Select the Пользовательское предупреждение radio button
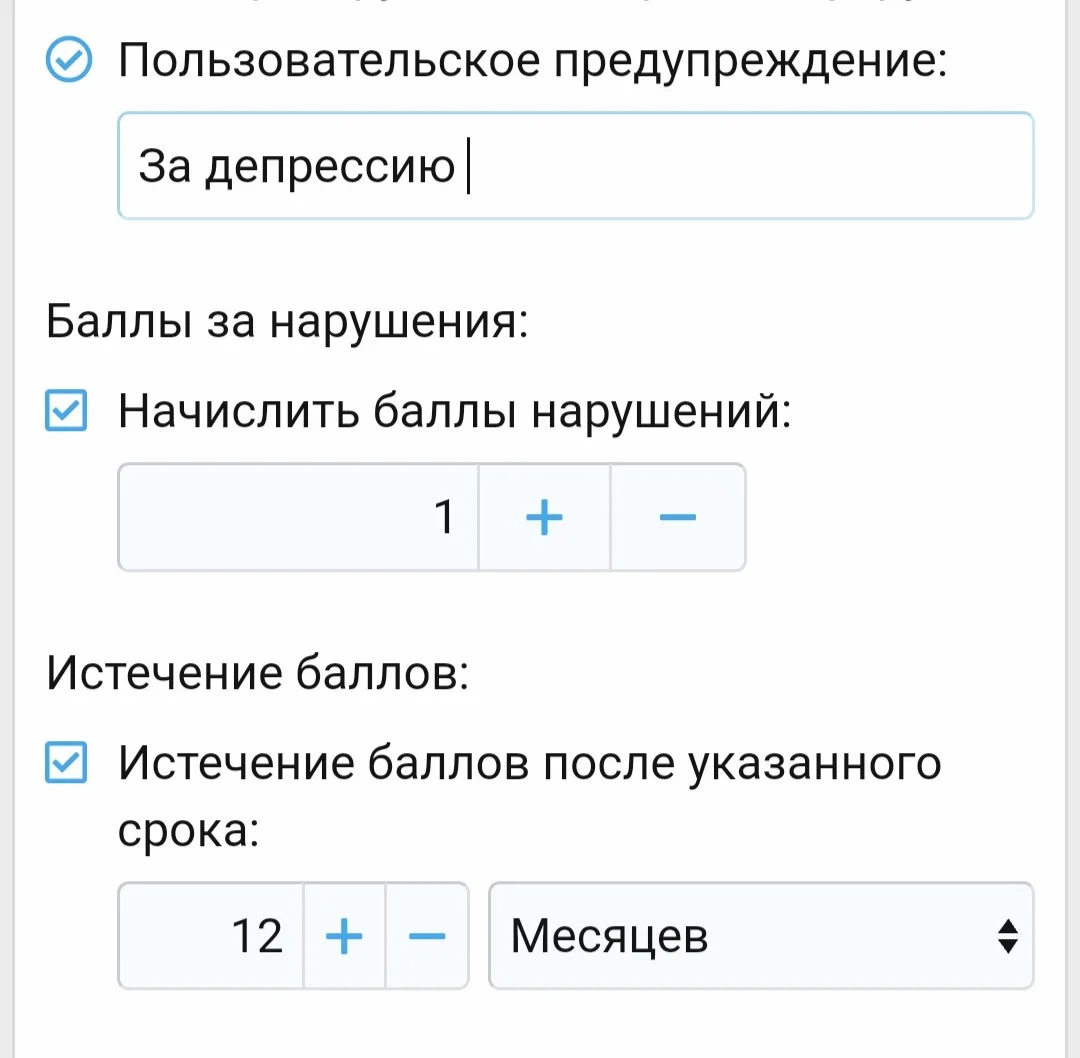This screenshot has height=1058, width=1080. [x=69, y=63]
